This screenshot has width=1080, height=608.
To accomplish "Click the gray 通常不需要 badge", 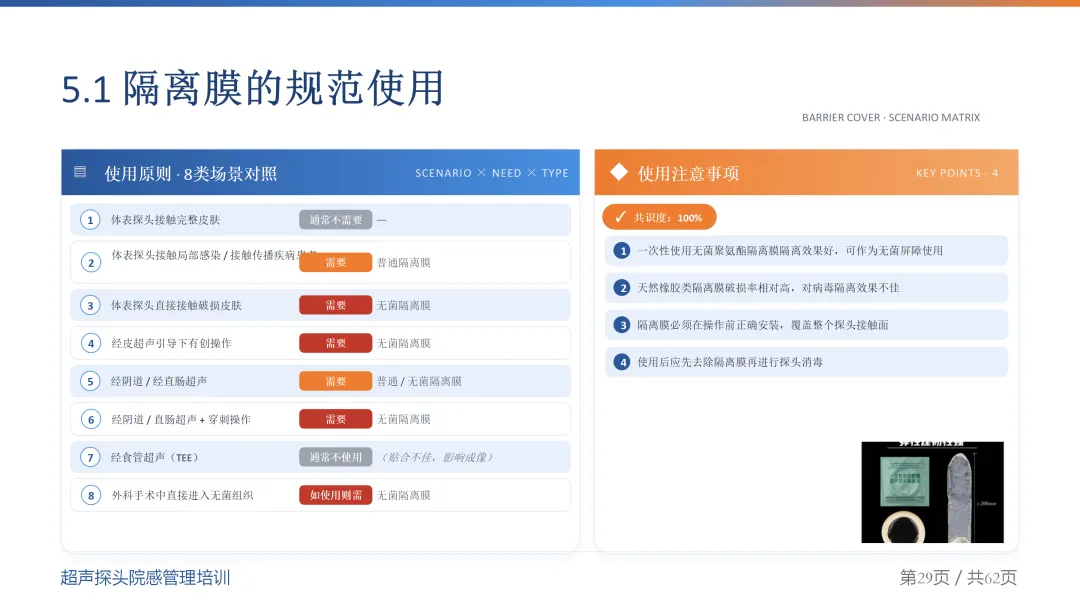I will [335, 220].
